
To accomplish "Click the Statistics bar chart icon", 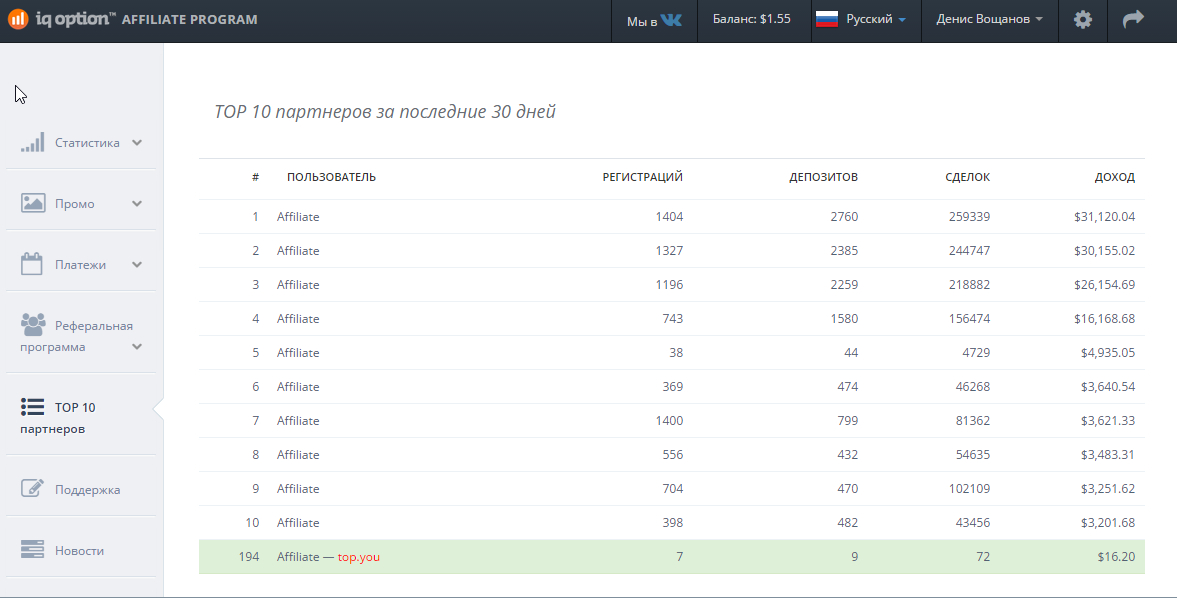I will [x=33, y=142].
